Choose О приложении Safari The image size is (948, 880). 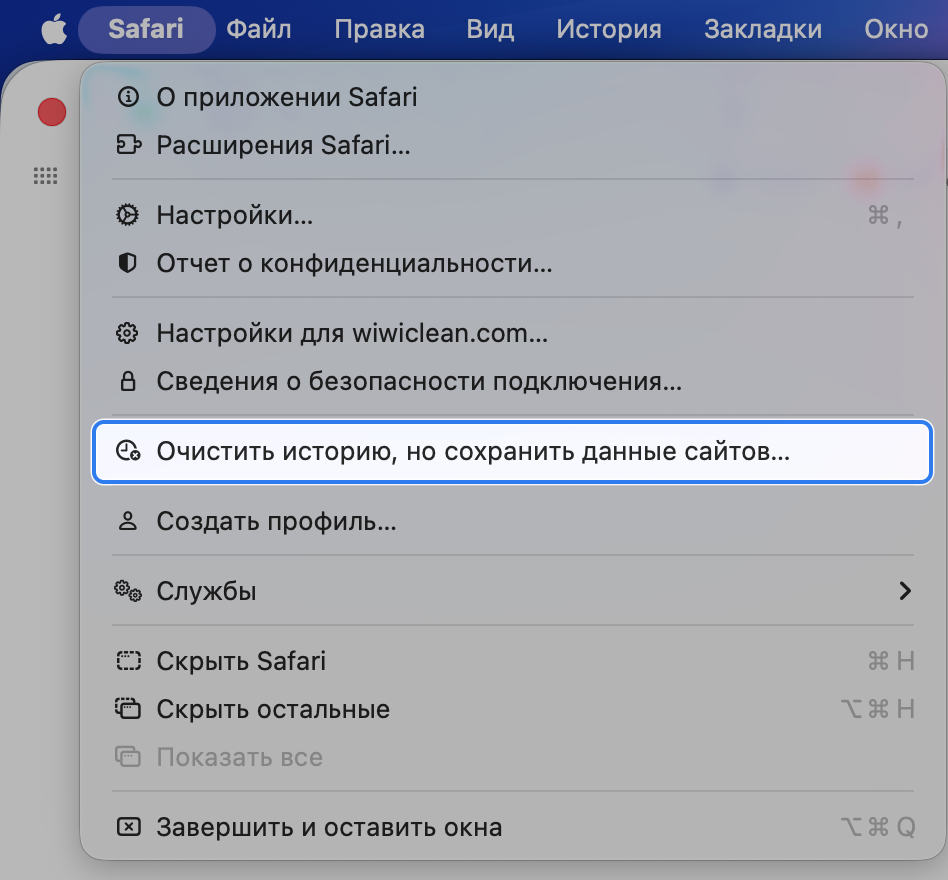[x=513, y=97]
